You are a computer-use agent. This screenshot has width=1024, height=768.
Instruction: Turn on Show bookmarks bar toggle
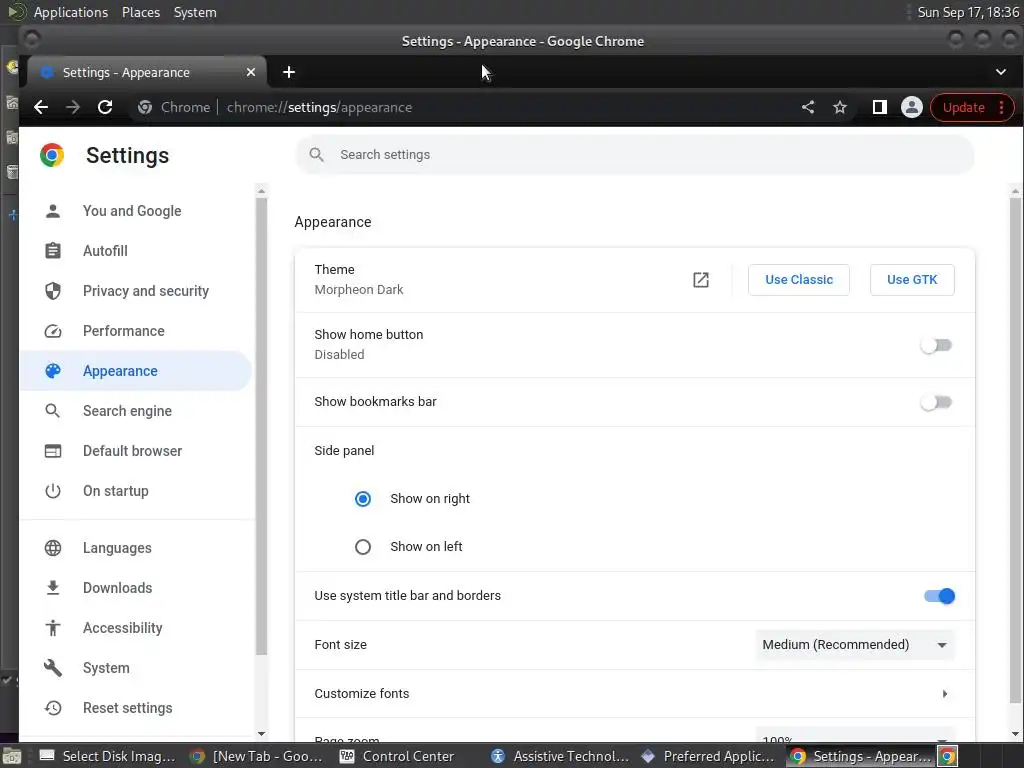[x=936, y=402]
